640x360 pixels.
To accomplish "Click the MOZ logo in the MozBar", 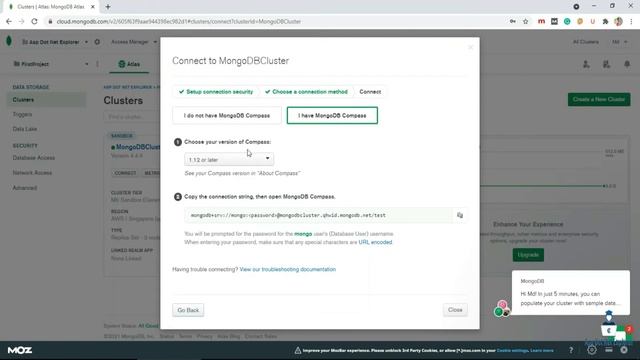I will pyautogui.click(x=20, y=350).
